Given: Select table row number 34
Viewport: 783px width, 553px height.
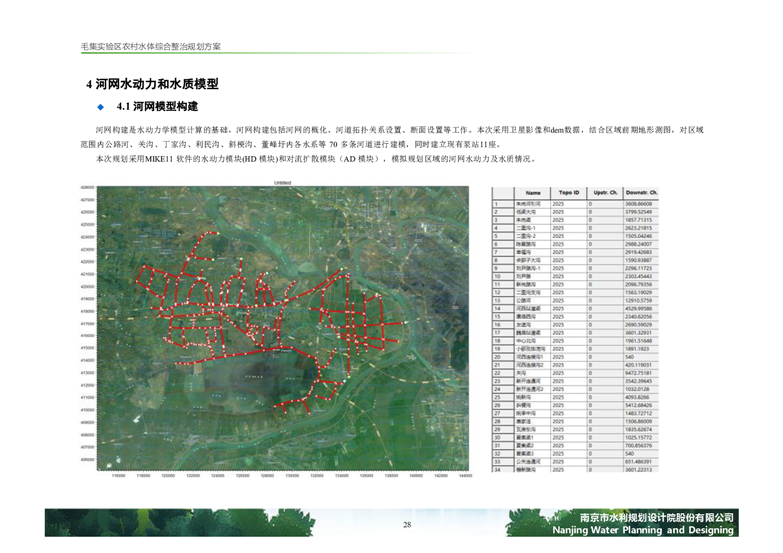Looking at the screenshot, I should (x=497, y=468).
